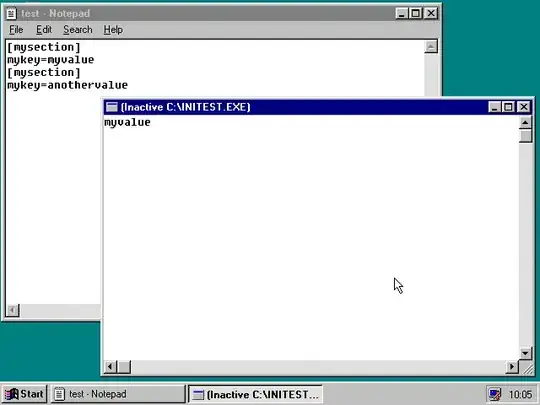Image resolution: width=540 pixels, height=405 pixels.
Task: Click INITEST horizontal scrollbar thumb
Action: 124,367
